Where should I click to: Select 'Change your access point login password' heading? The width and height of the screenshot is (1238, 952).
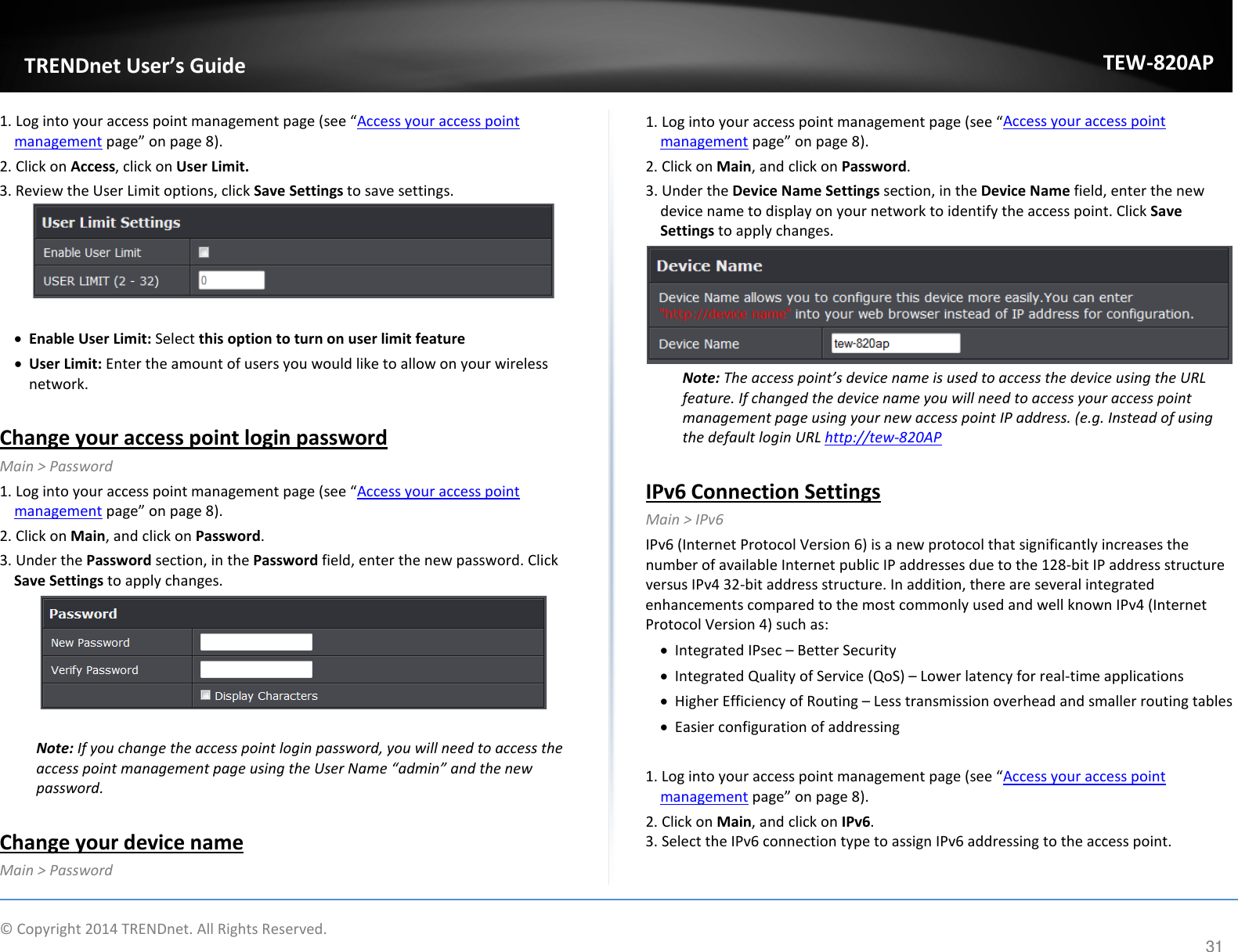click(193, 438)
